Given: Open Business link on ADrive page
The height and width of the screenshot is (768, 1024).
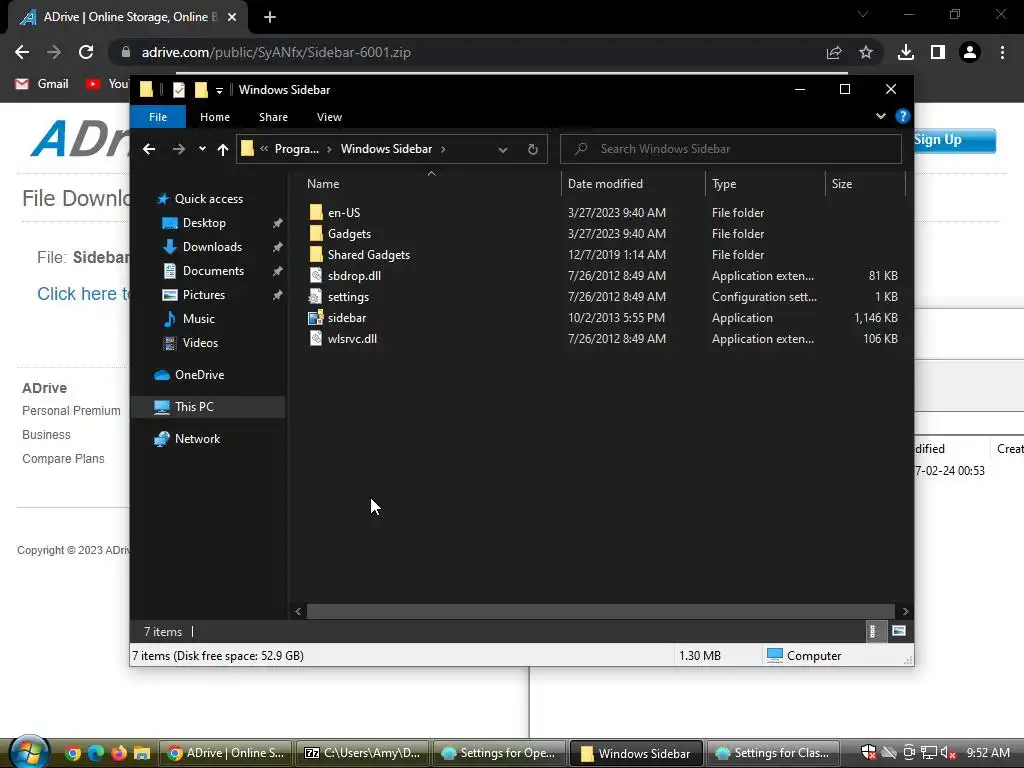Looking at the screenshot, I should pos(46,435).
